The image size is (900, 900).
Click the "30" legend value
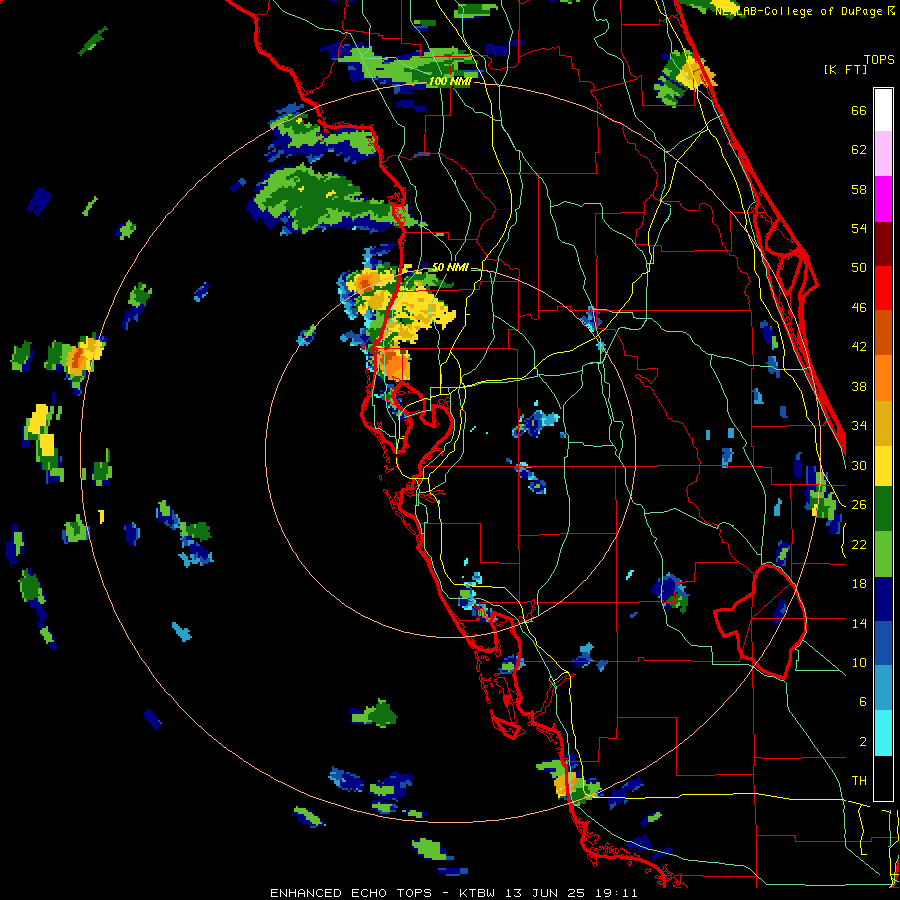point(859,465)
